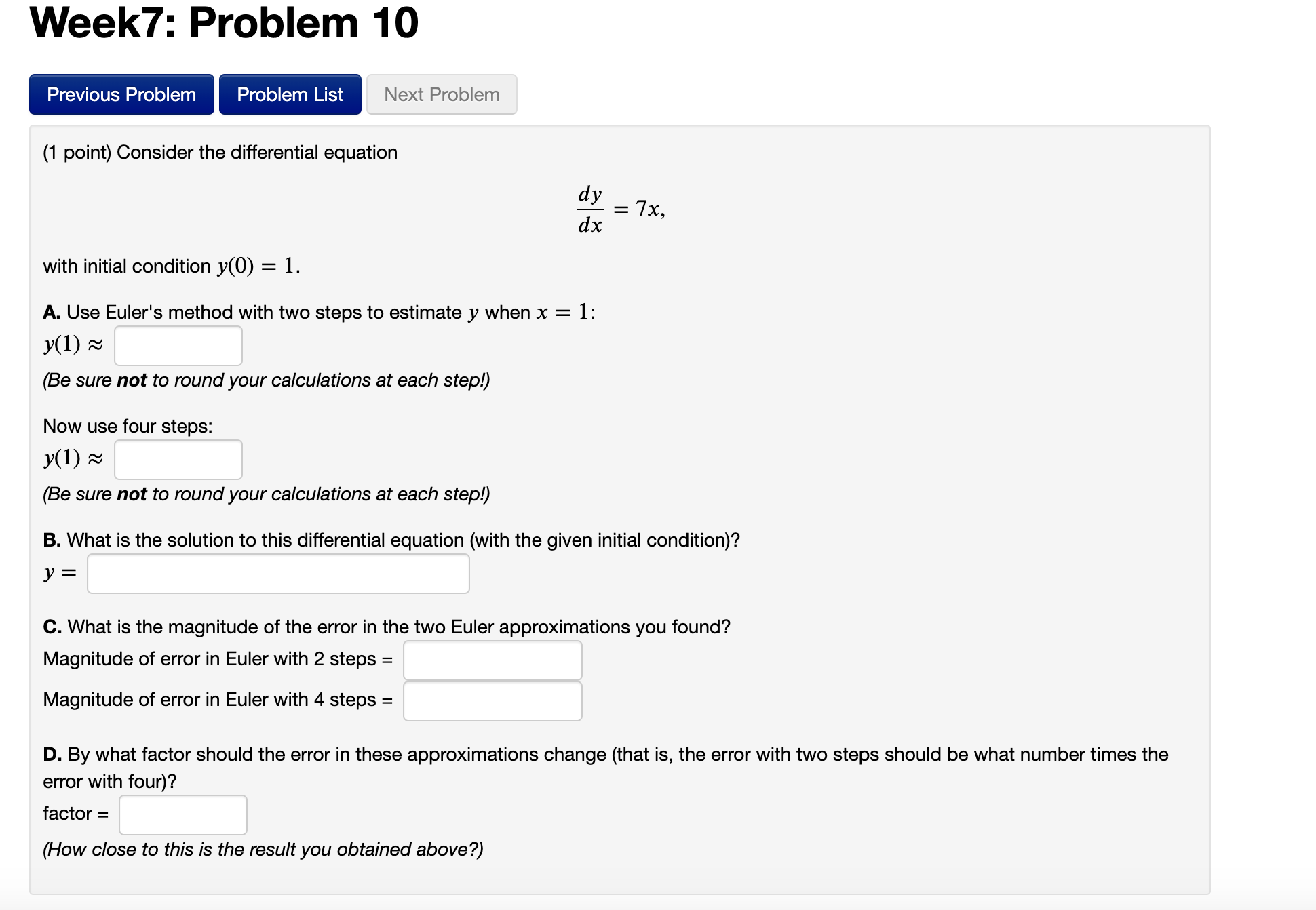Select the factor input field in part D
This screenshot has height=910, width=1316.
click(x=182, y=814)
